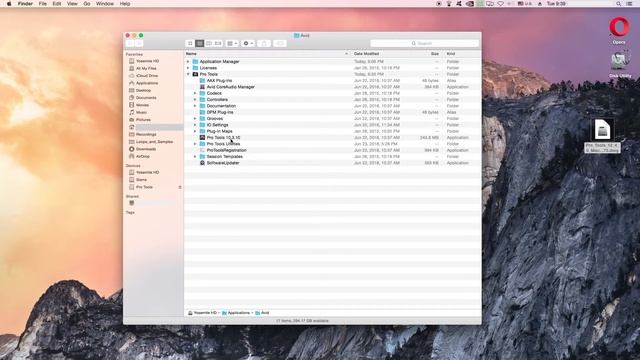Switch Finder to column view

coord(209,43)
